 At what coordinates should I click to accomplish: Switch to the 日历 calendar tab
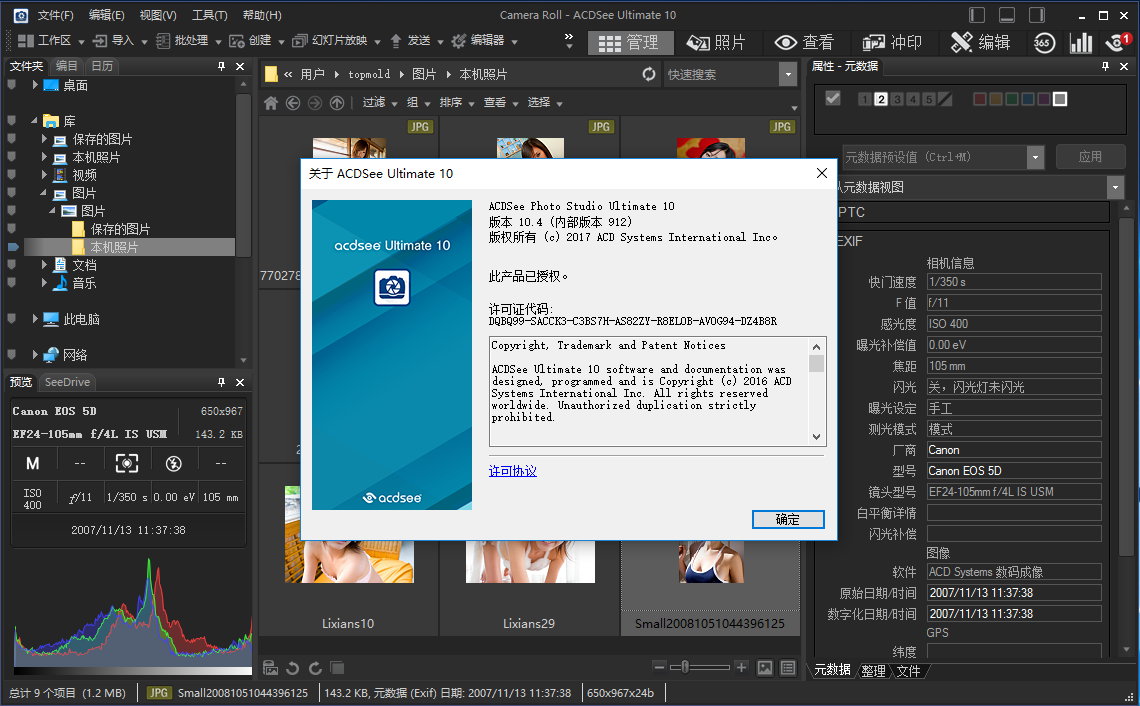coord(102,66)
